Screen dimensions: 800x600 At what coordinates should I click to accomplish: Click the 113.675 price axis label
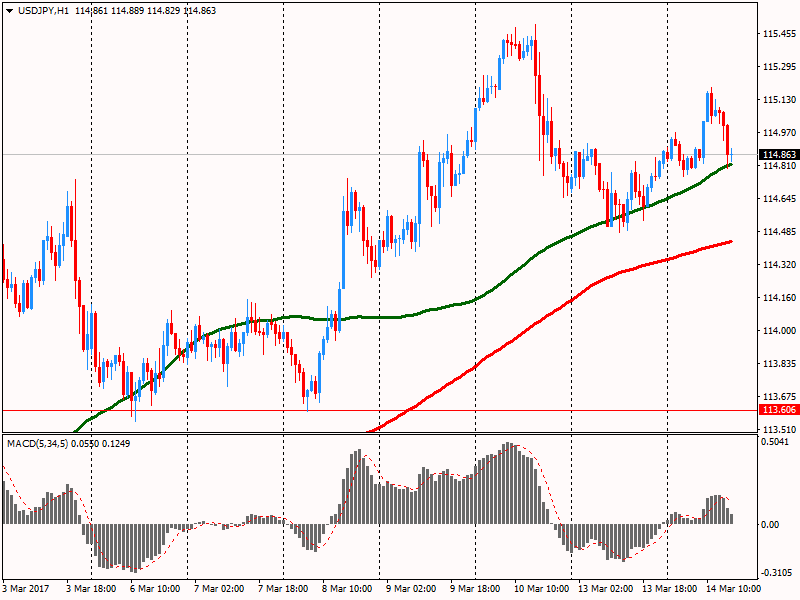[779, 396]
